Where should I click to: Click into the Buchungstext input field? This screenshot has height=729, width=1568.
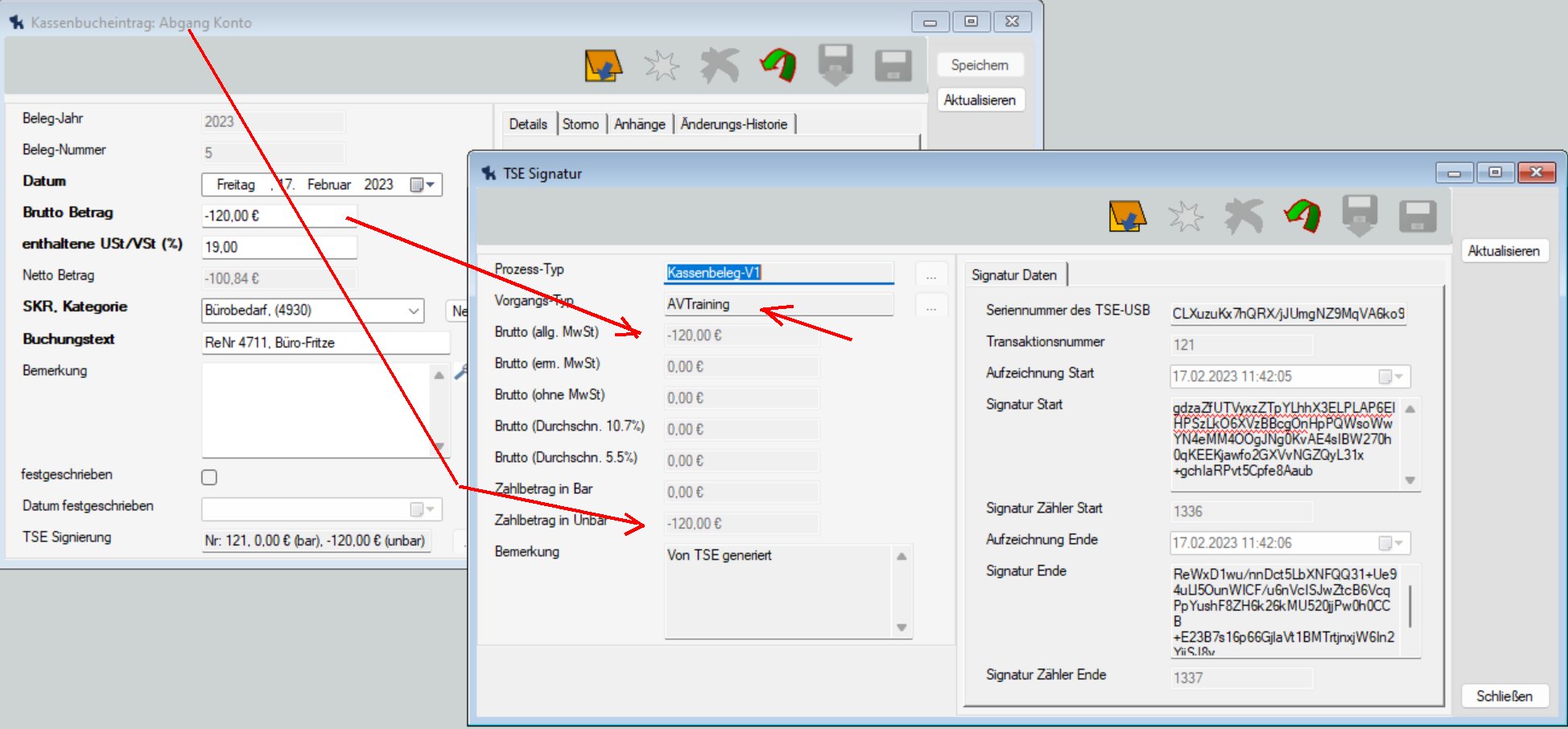[x=325, y=343]
